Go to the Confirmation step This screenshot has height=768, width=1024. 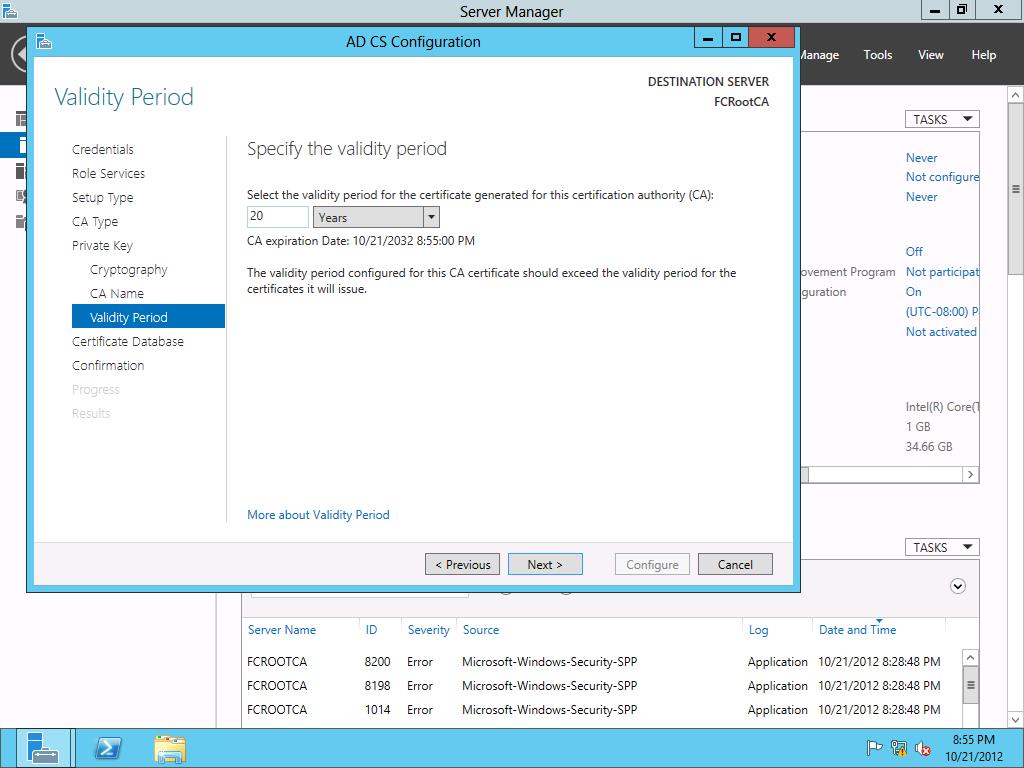tap(108, 366)
